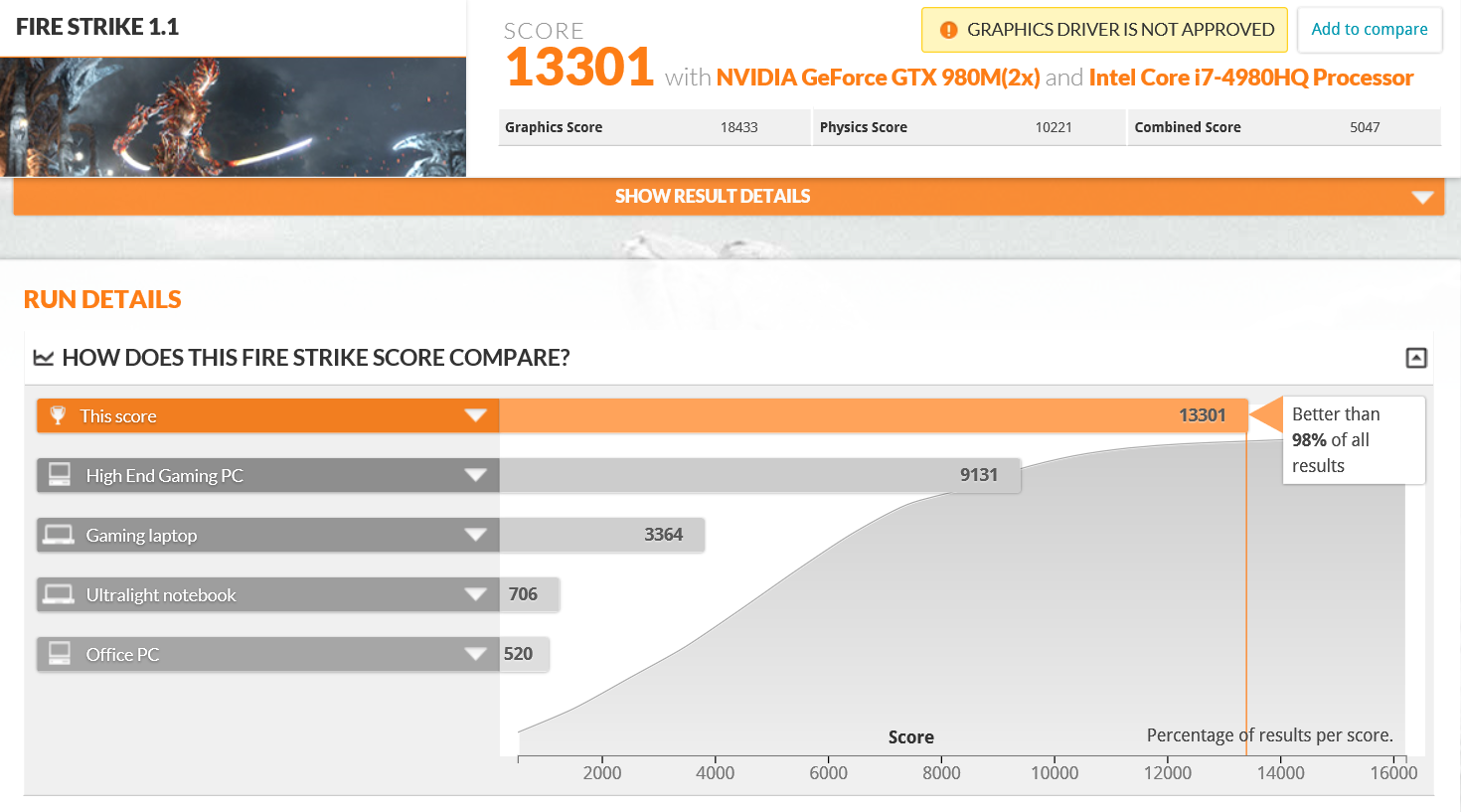Click the Better than 98% of all results callout
1461x812 pixels.
(x=1354, y=440)
